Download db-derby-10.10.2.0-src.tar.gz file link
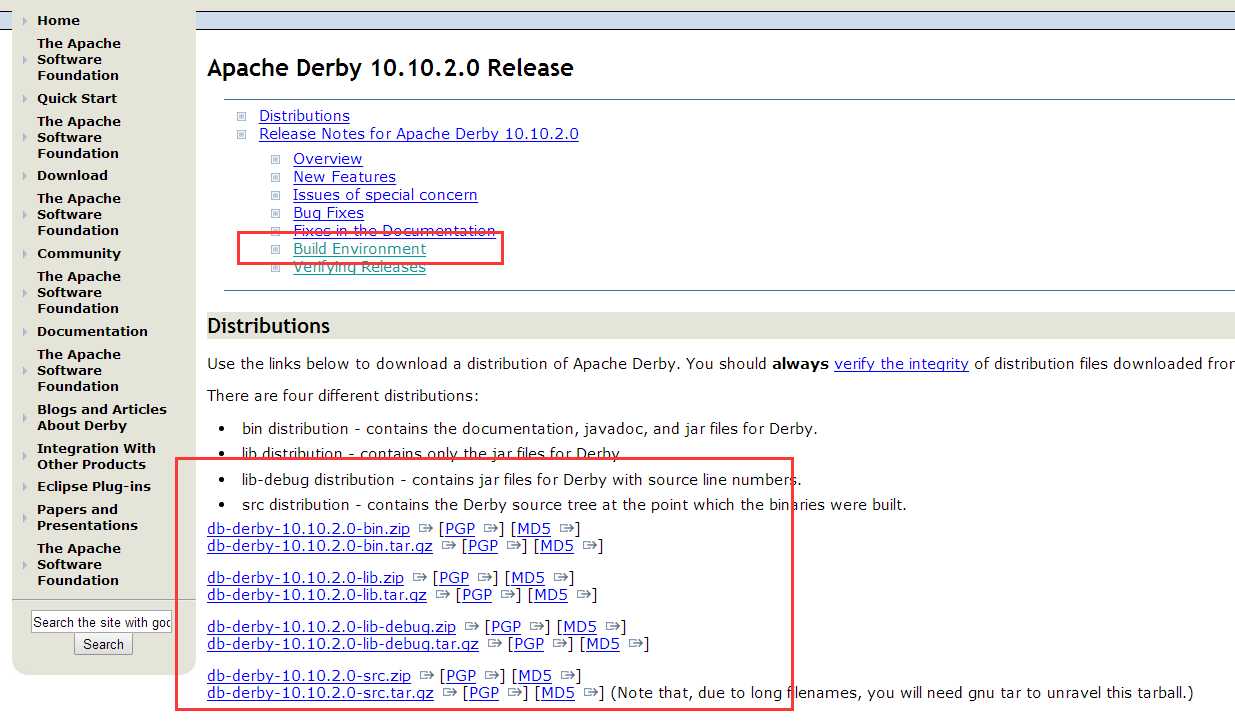The image size is (1235, 721). click(x=320, y=692)
